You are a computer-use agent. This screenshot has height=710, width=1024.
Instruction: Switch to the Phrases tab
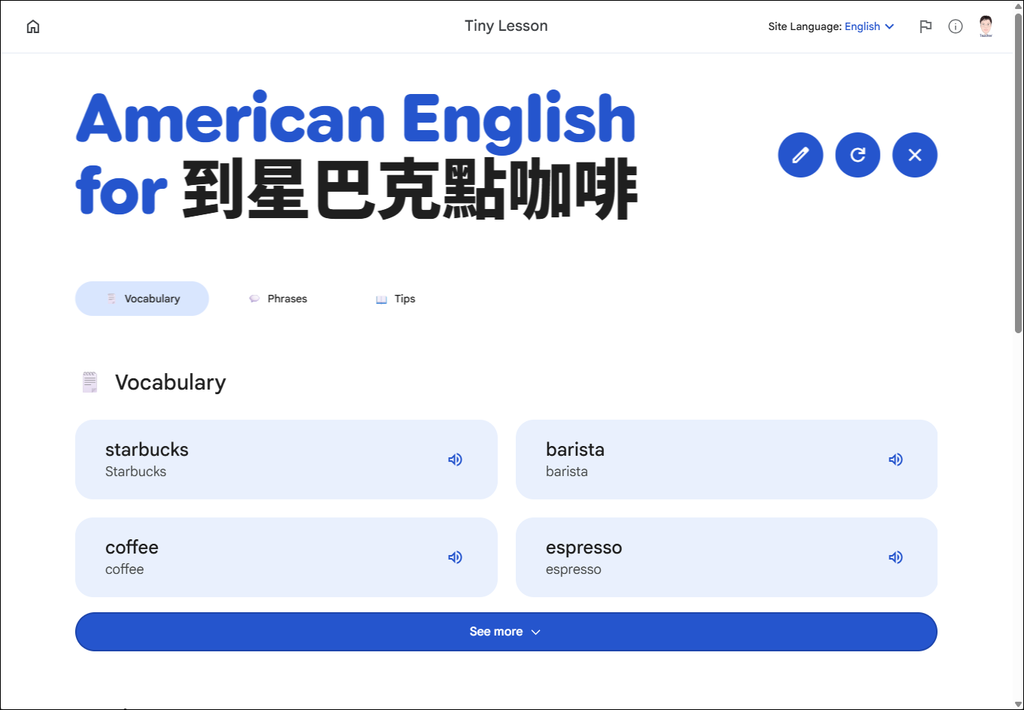[x=278, y=299]
